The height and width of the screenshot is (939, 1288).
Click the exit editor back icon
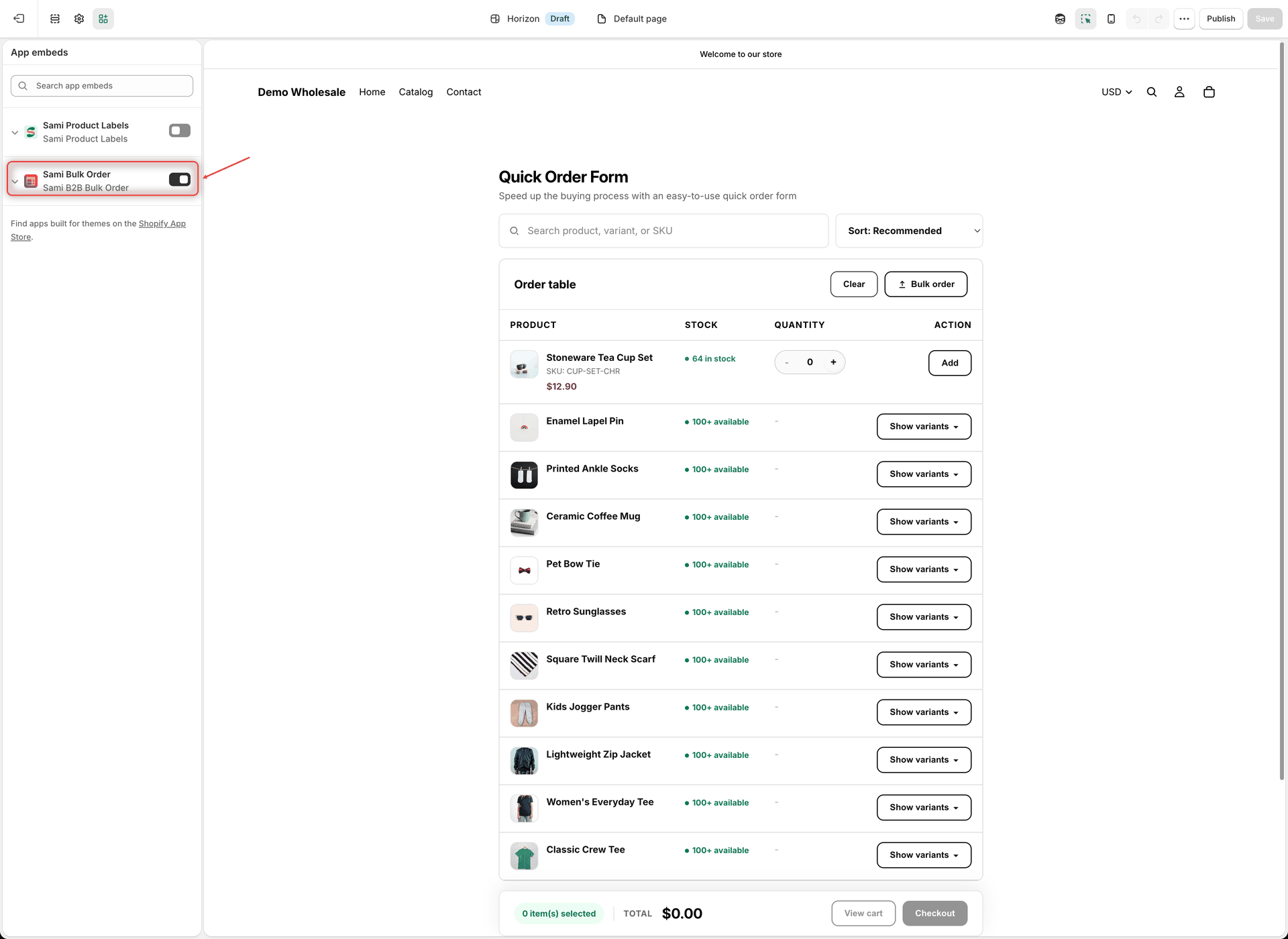tap(19, 19)
